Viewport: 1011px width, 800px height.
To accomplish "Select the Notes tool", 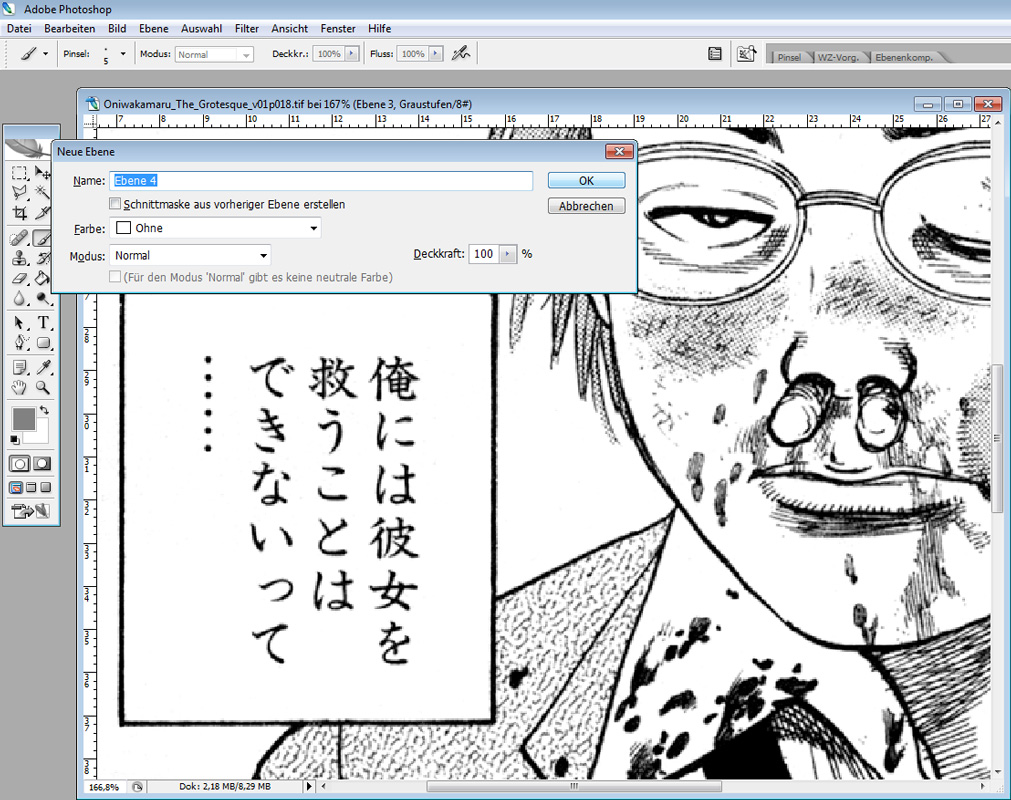I will point(19,367).
